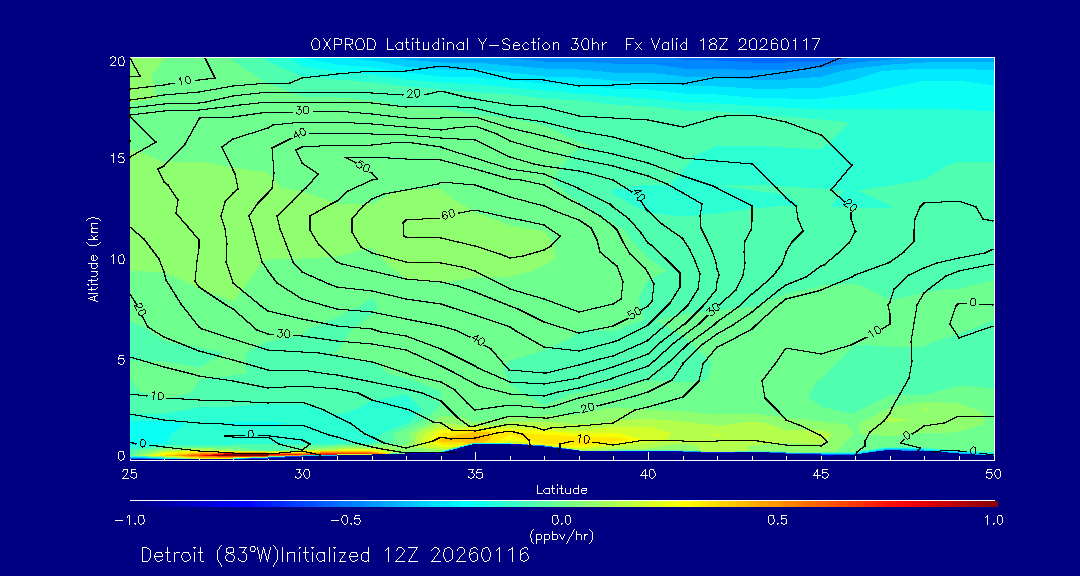Click the (ppbv/hr) units label
This screenshot has width=1080, height=576.
(561, 535)
